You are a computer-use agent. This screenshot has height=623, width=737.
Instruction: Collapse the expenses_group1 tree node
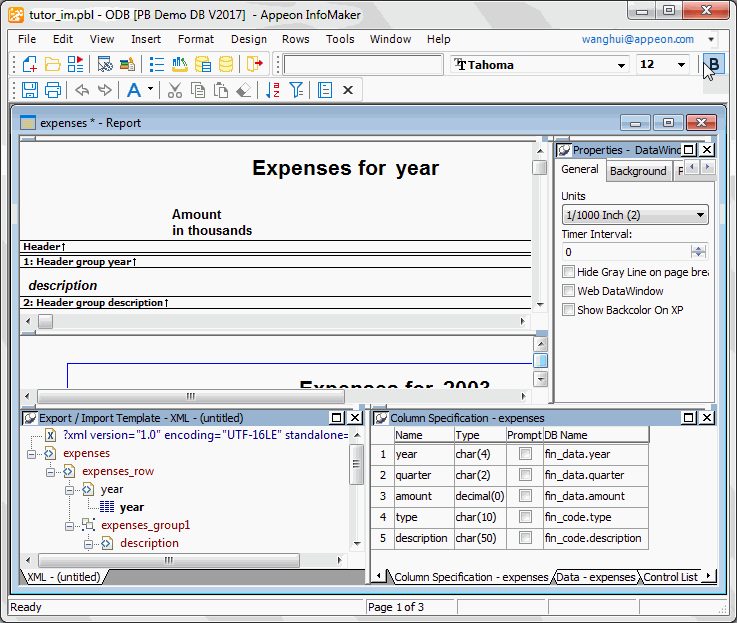(69, 526)
